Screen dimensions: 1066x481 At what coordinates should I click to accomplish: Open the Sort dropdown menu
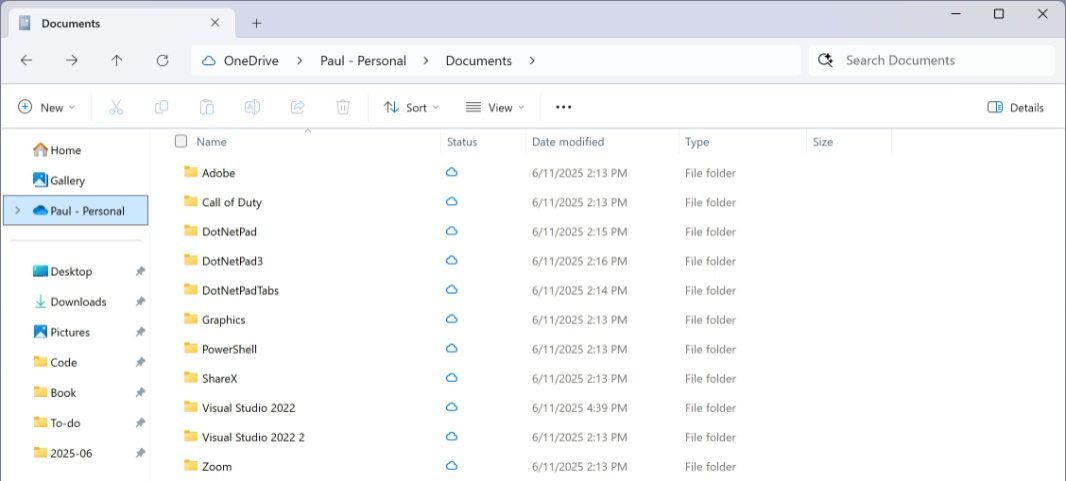[411, 107]
